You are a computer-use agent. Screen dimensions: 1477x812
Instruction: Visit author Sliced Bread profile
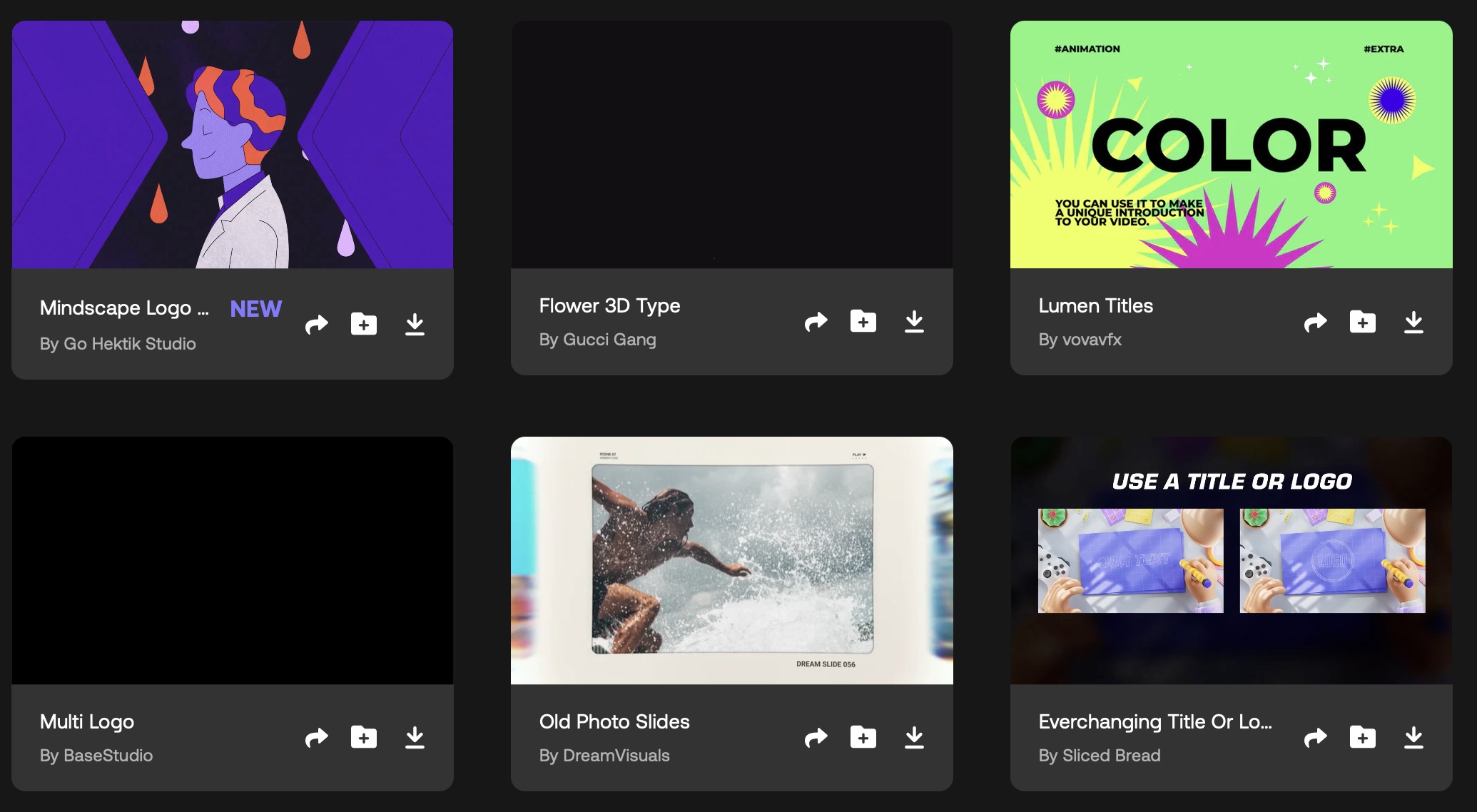1111,756
